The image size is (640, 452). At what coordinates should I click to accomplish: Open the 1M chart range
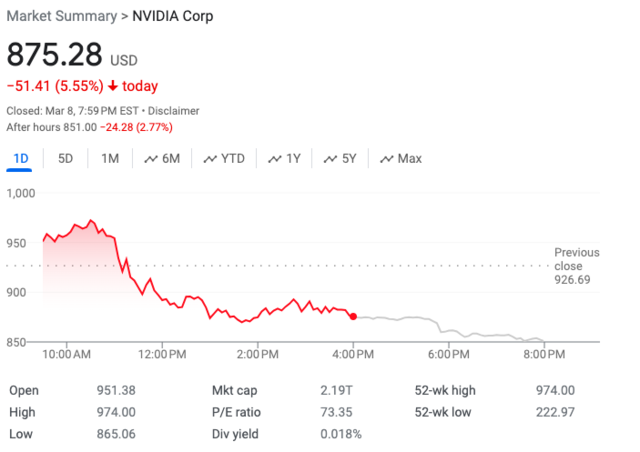tap(110, 158)
